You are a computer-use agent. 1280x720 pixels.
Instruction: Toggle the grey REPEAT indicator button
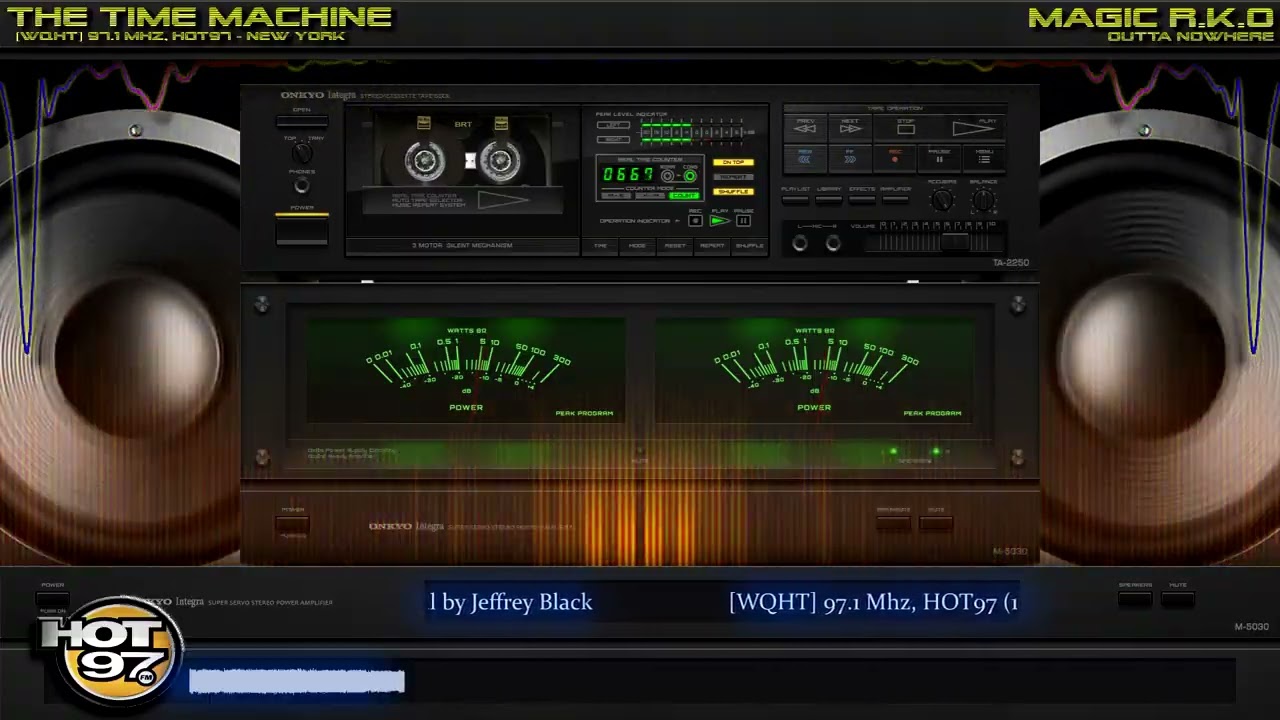coord(733,176)
